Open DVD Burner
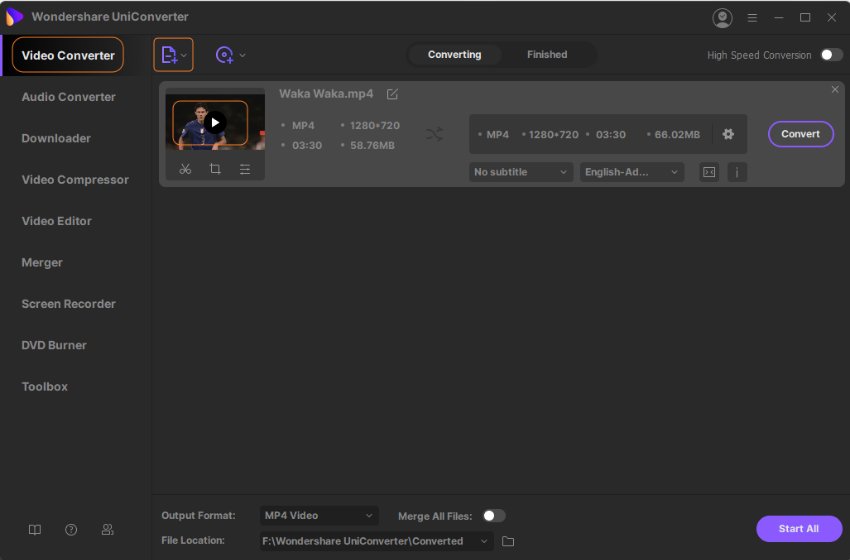Screen dimensions: 850x560 pyautogui.click(x=54, y=345)
